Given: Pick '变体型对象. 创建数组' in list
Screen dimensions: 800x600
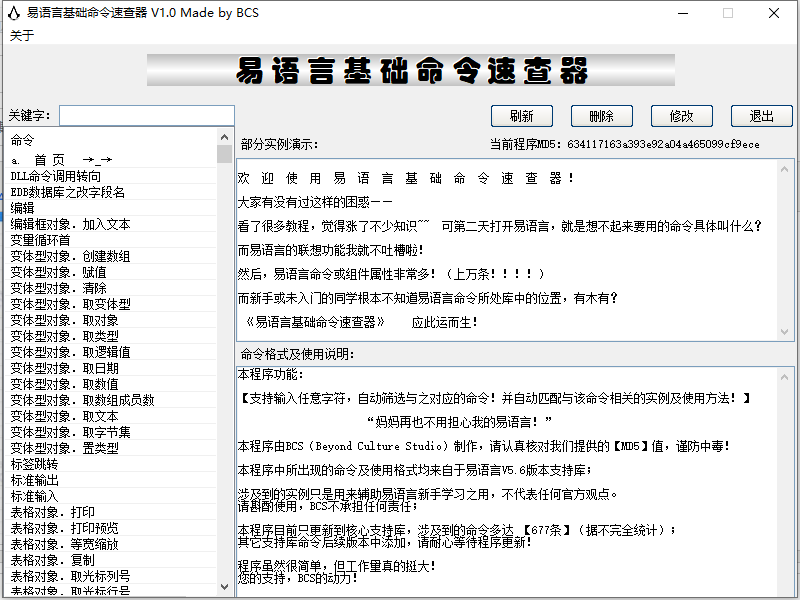Looking at the screenshot, I should (70, 256).
